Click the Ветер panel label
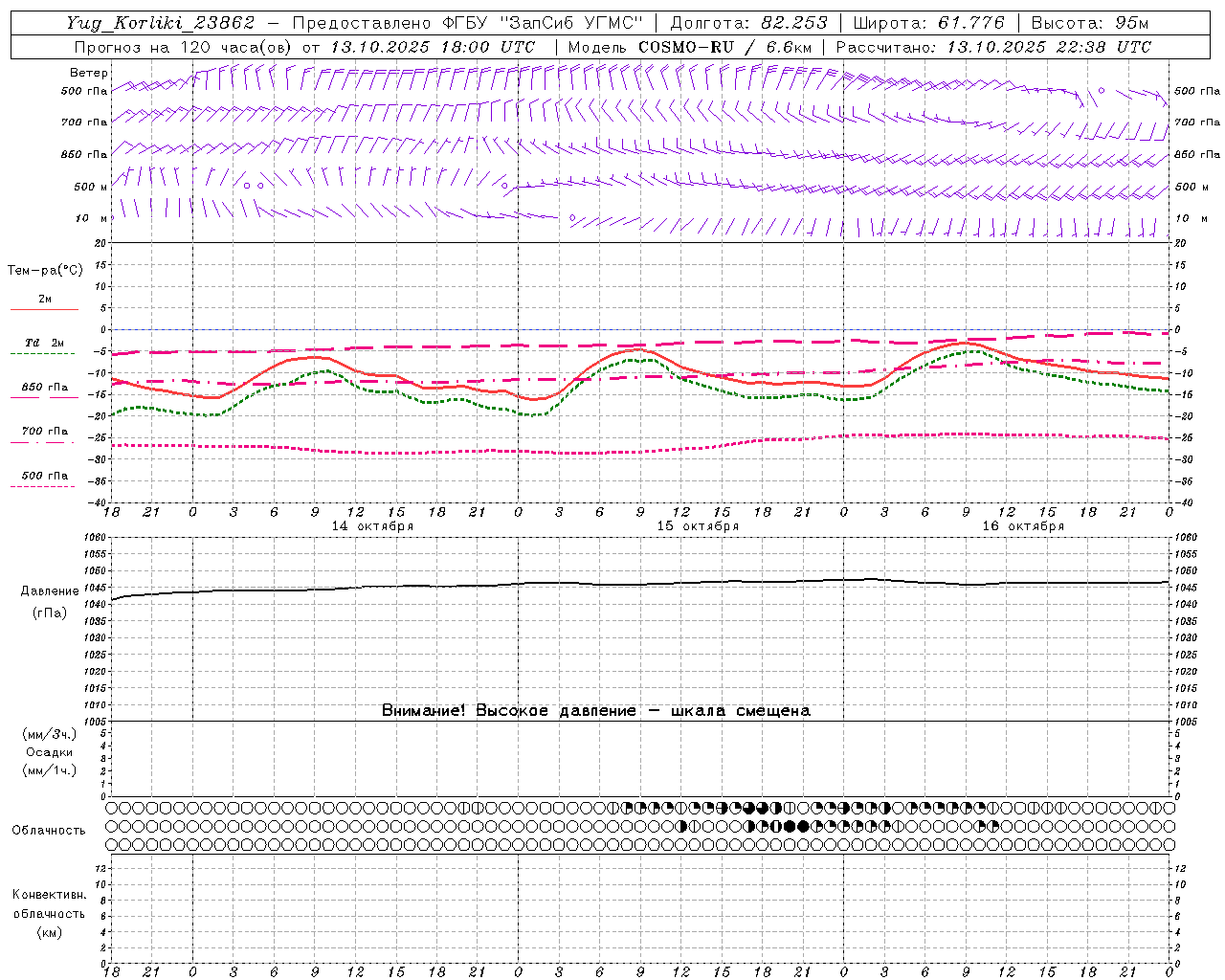Image resolution: width=1225 pixels, height=980 pixels. 89,73
